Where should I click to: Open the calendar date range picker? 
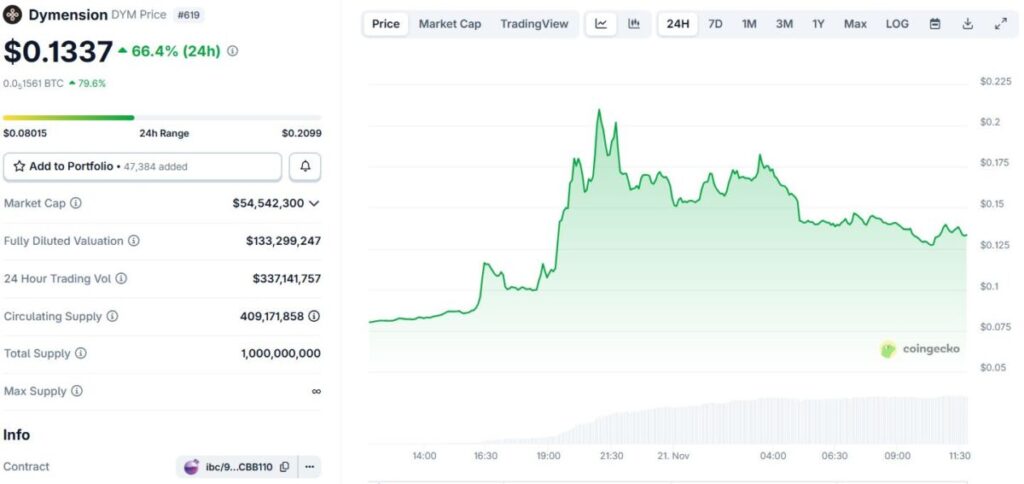(935, 24)
